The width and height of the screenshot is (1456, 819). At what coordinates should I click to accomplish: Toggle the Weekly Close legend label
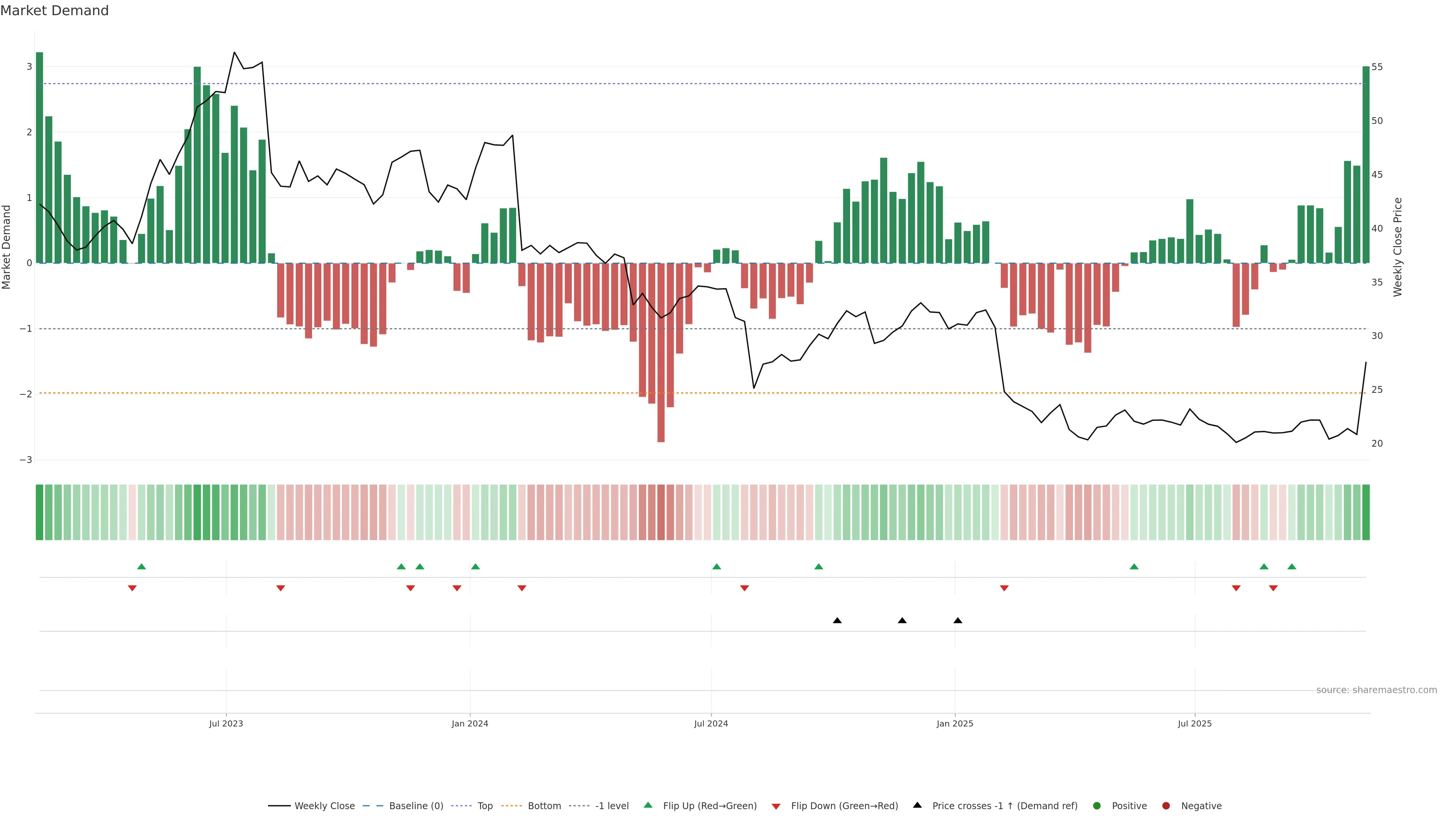click(x=325, y=805)
